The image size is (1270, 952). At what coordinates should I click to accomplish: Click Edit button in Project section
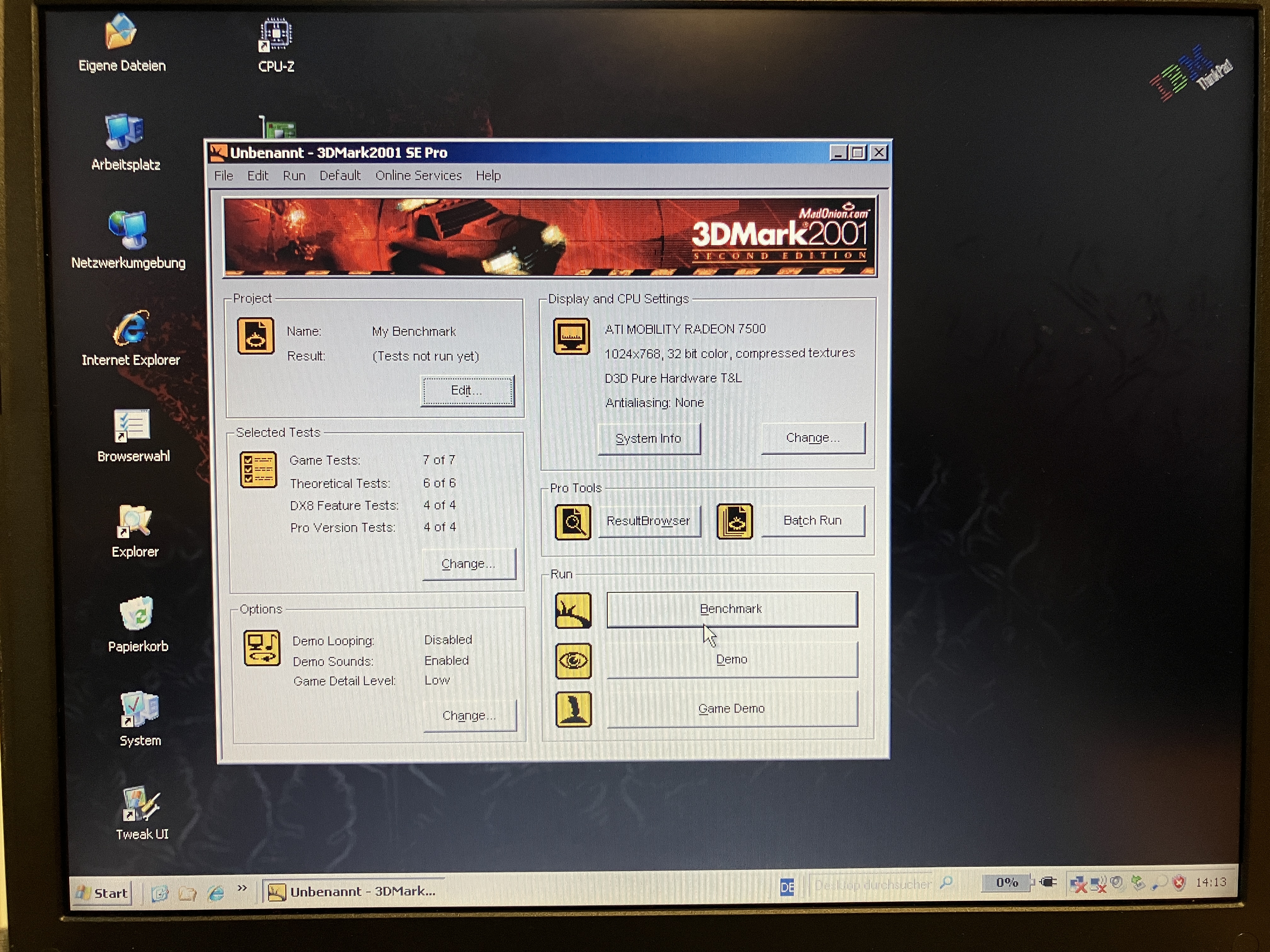(x=467, y=391)
